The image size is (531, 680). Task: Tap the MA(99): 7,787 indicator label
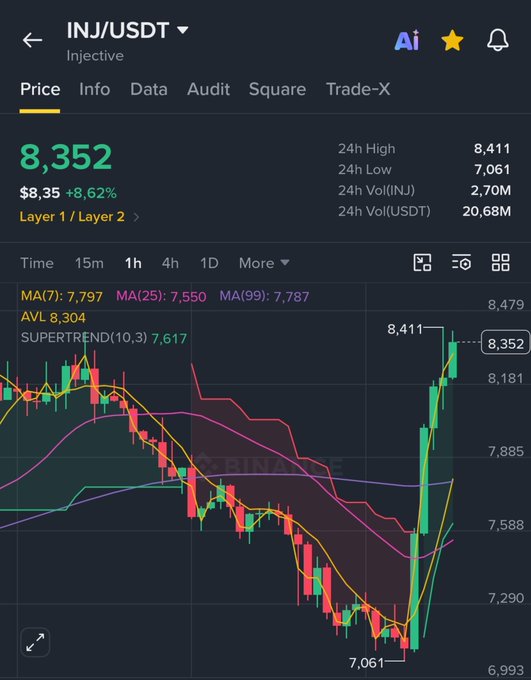coord(264,297)
